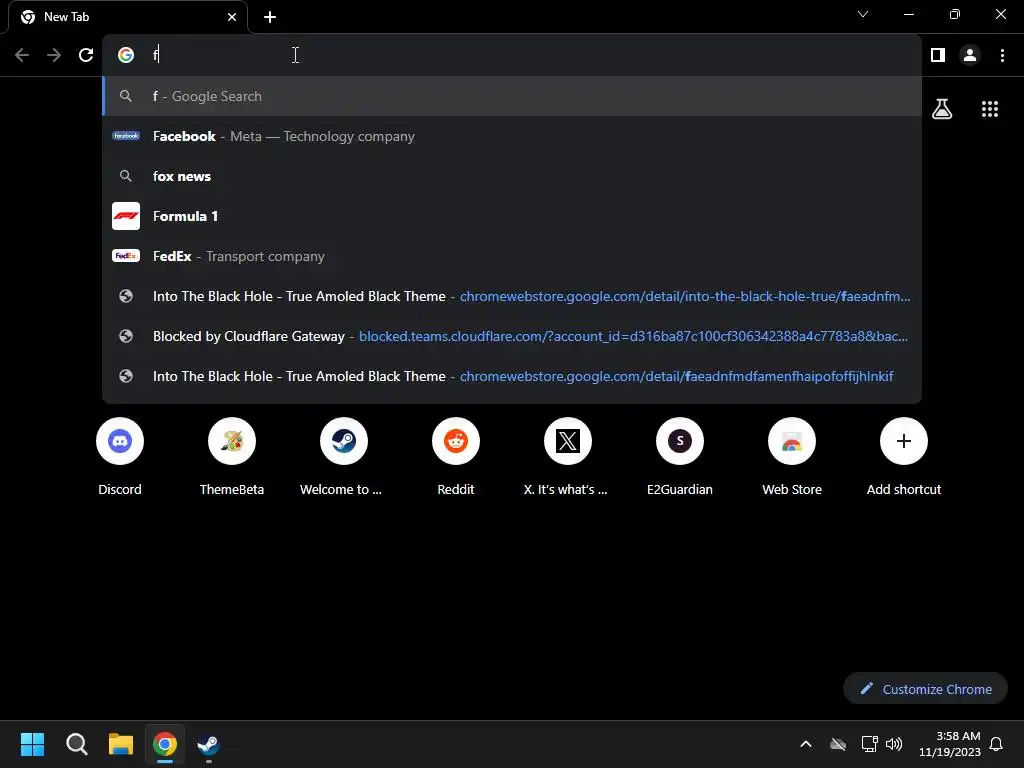Open File Explorer from the taskbar
This screenshot has height=768, width=1024.
121,744
